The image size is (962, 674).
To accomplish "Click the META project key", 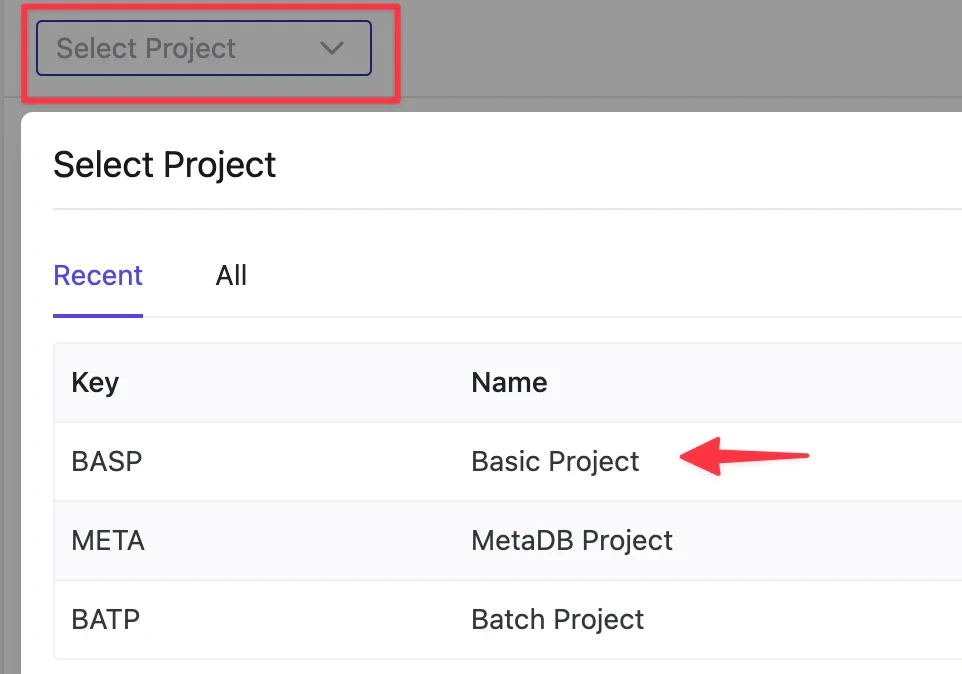I will click(110, 540).
